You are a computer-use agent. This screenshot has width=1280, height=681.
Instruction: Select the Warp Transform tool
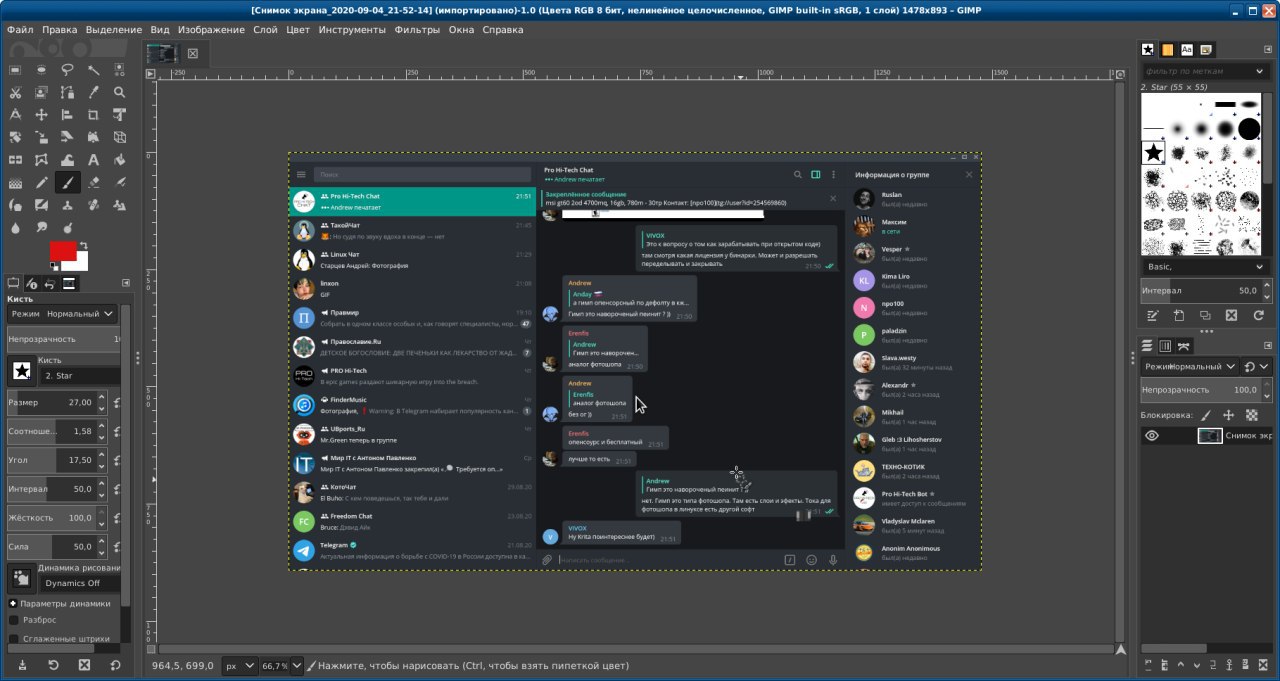[67, 160]
